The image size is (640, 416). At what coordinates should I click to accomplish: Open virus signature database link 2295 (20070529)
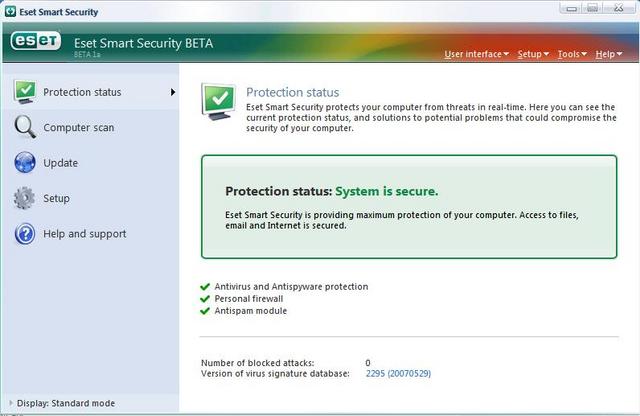coord(398,373)
